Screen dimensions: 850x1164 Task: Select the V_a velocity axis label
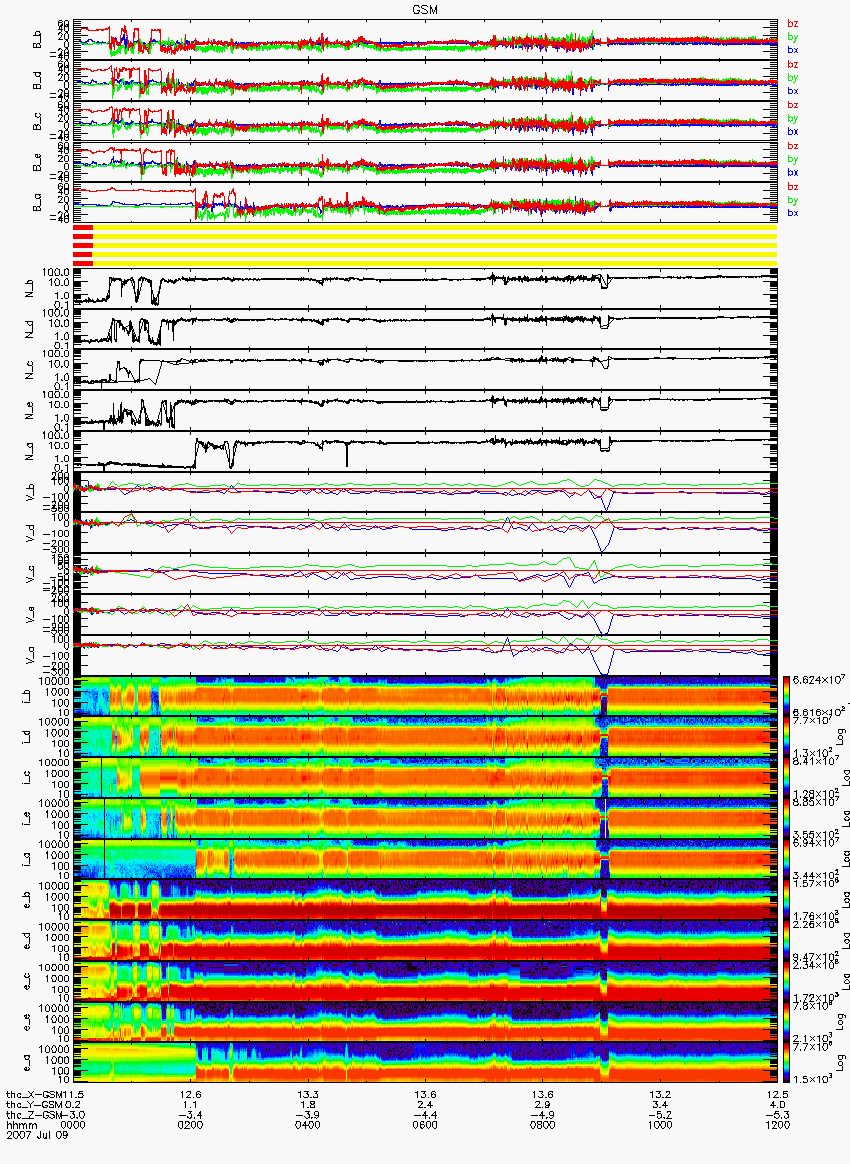tap(30, 655)
